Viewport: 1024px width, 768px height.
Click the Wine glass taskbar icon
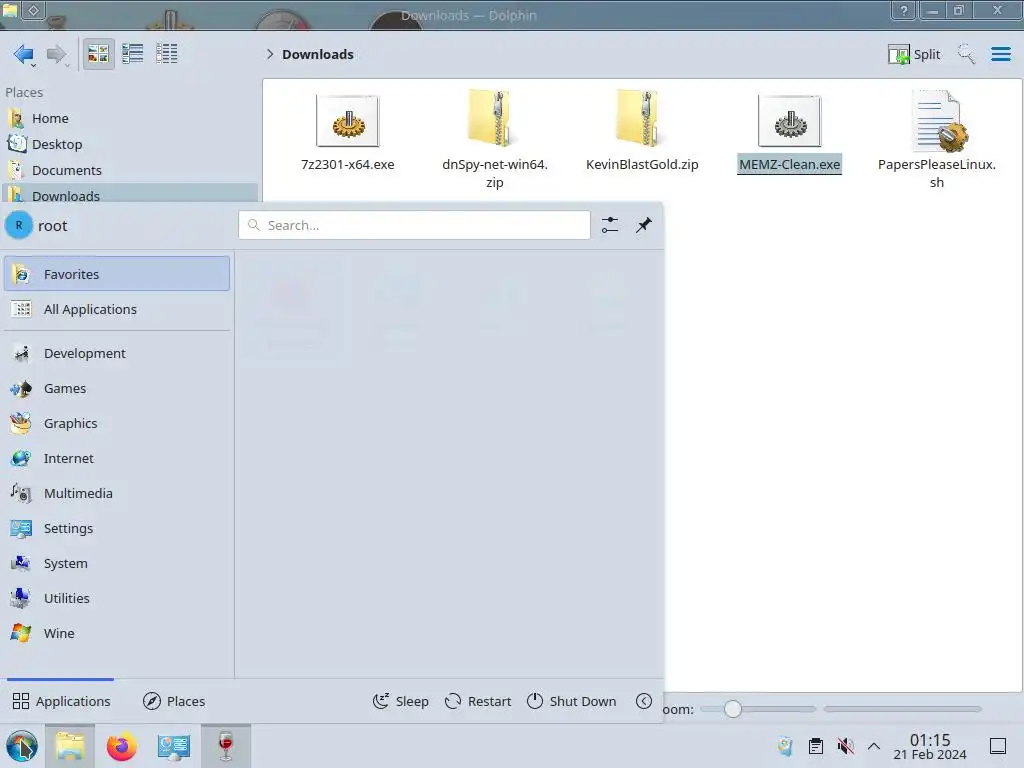(x=225, y=746)
